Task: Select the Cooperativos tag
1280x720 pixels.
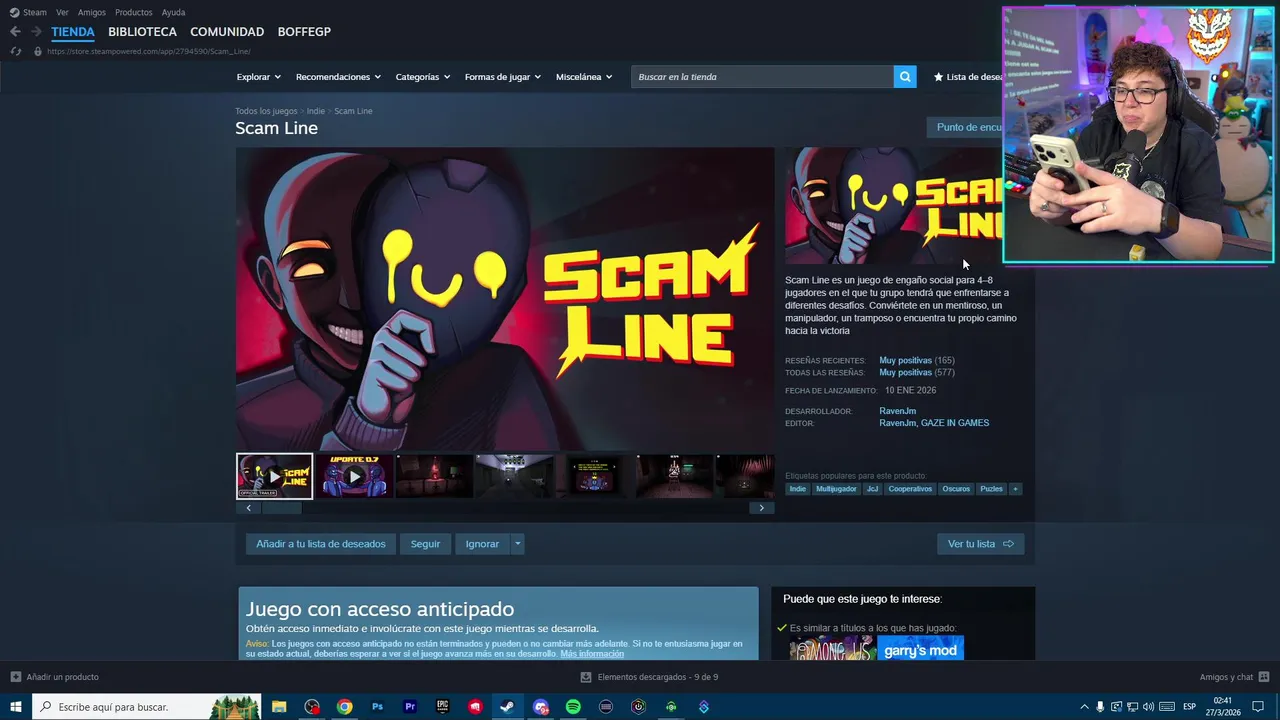Action: click(x=910, y=489)
